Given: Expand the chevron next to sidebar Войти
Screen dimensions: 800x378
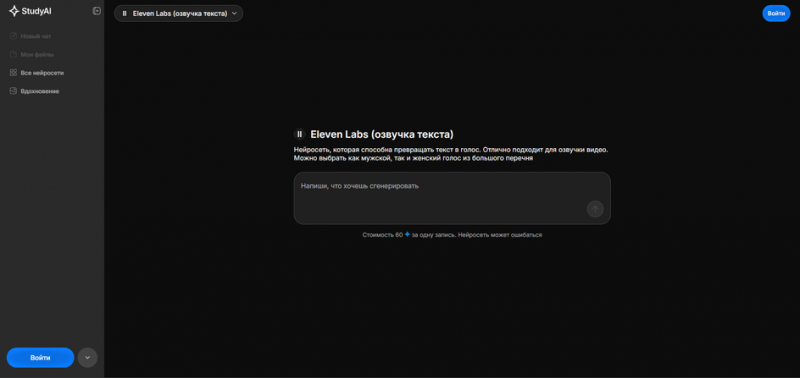Looking at the screenshot, I should coord(87,358).
